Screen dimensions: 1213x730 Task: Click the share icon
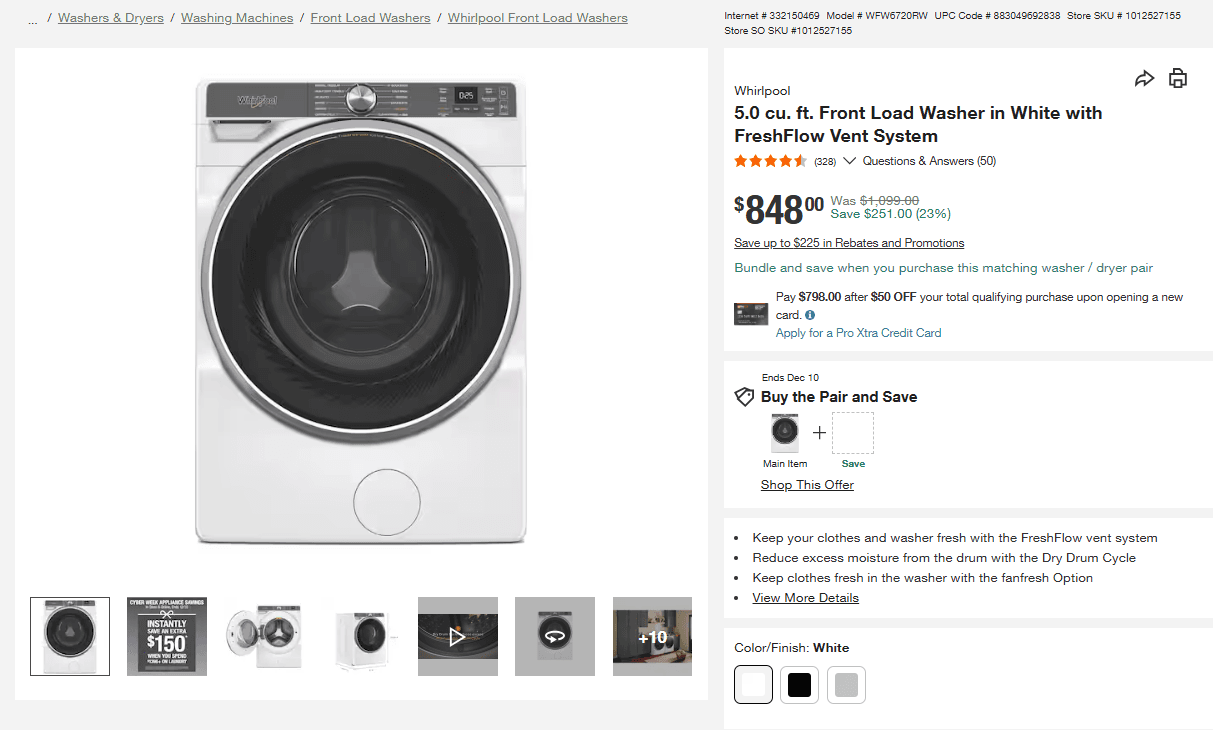pos(1144,77)
